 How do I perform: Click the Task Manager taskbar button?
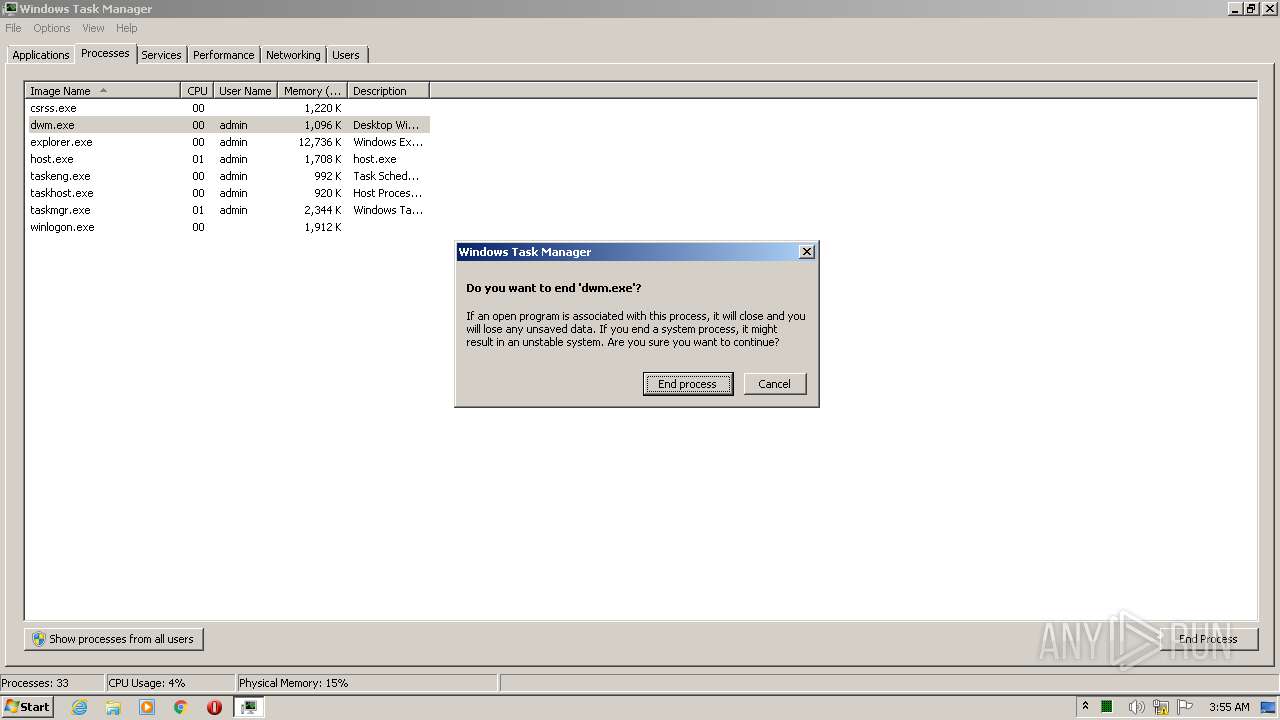pos(248,707)
